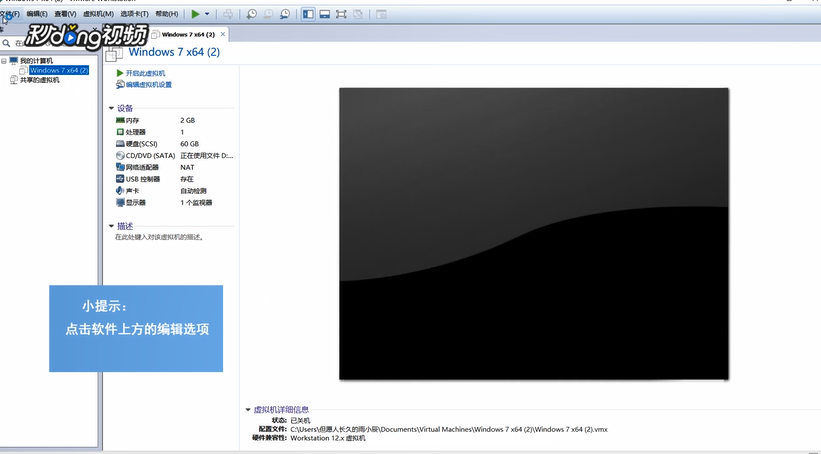Open the 编辑(E) menu
Viewport: 821px width, 454px height.
[x=37, y=14]
